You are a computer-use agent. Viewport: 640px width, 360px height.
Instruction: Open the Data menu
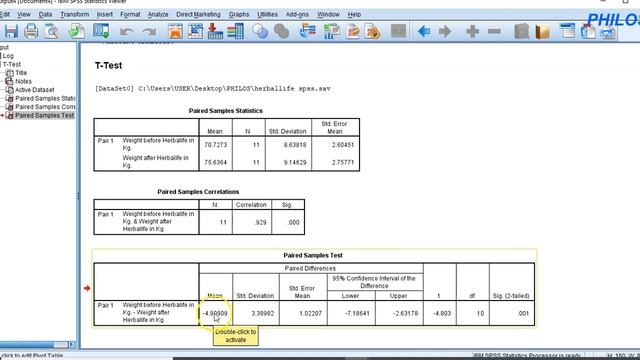[x=45, y=14]
